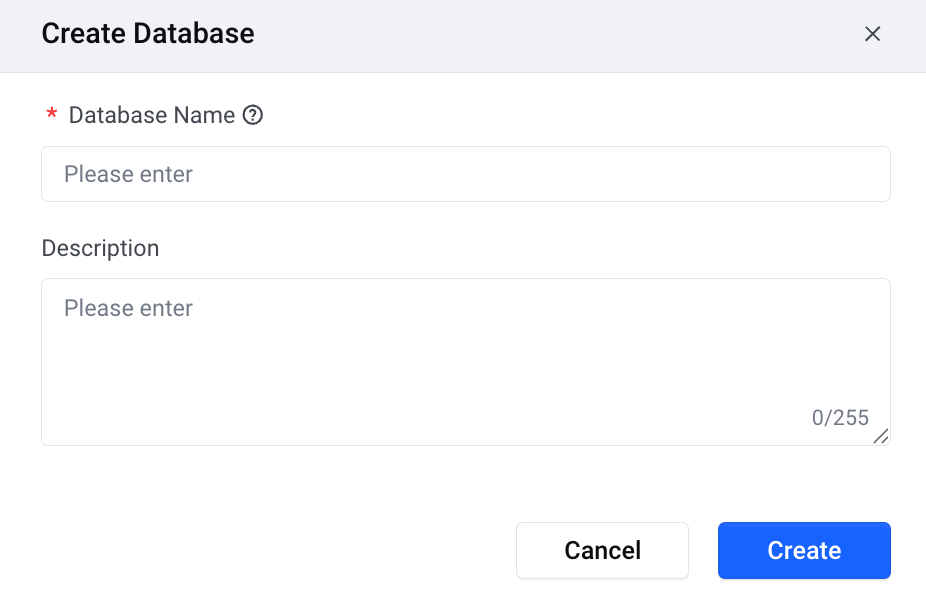Click the resize handle of Description box
926x602 pixels.
coord(880,436)
